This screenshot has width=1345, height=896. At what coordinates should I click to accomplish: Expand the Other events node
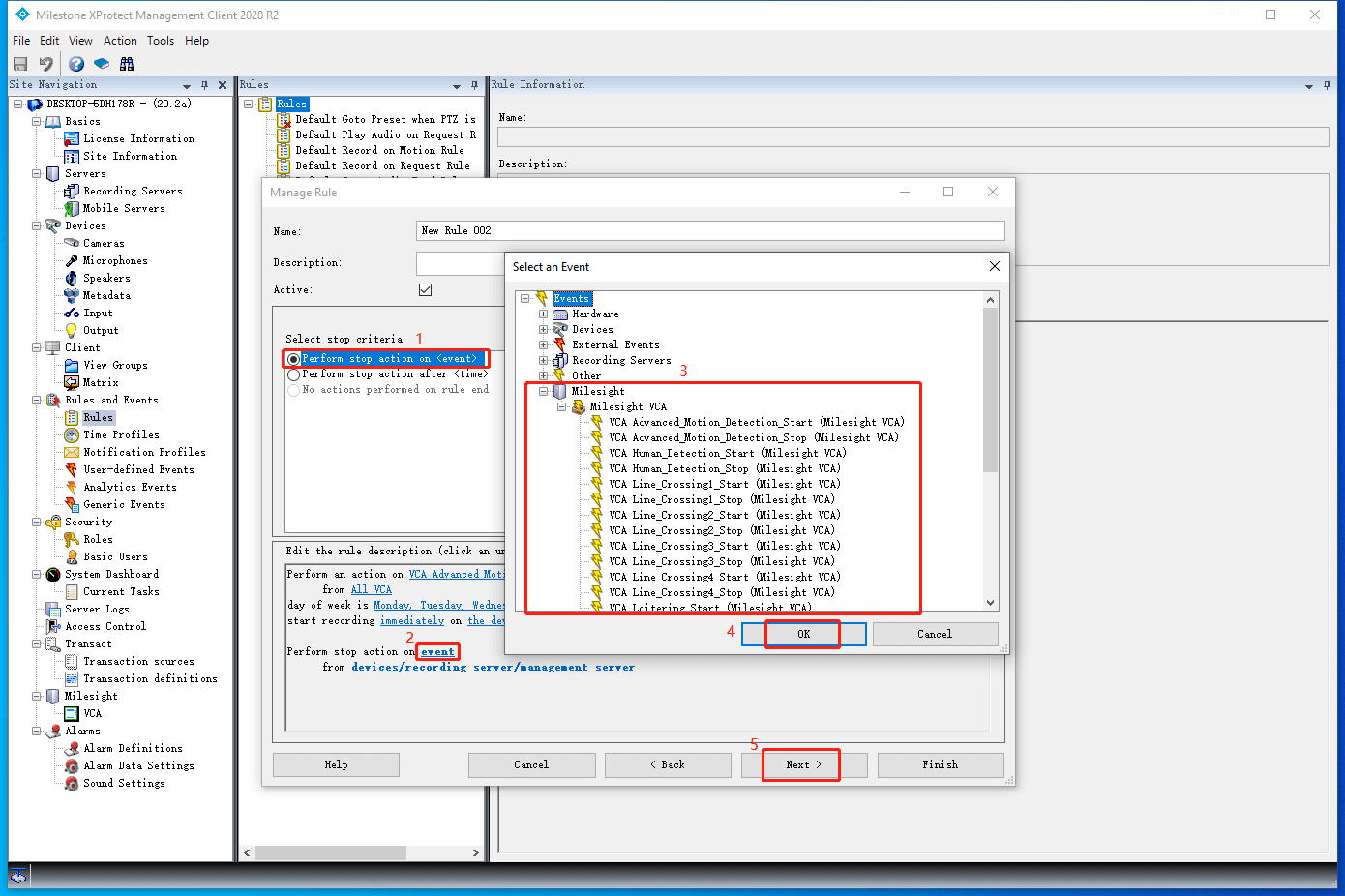pyautogui.click(x=543, y=375)
